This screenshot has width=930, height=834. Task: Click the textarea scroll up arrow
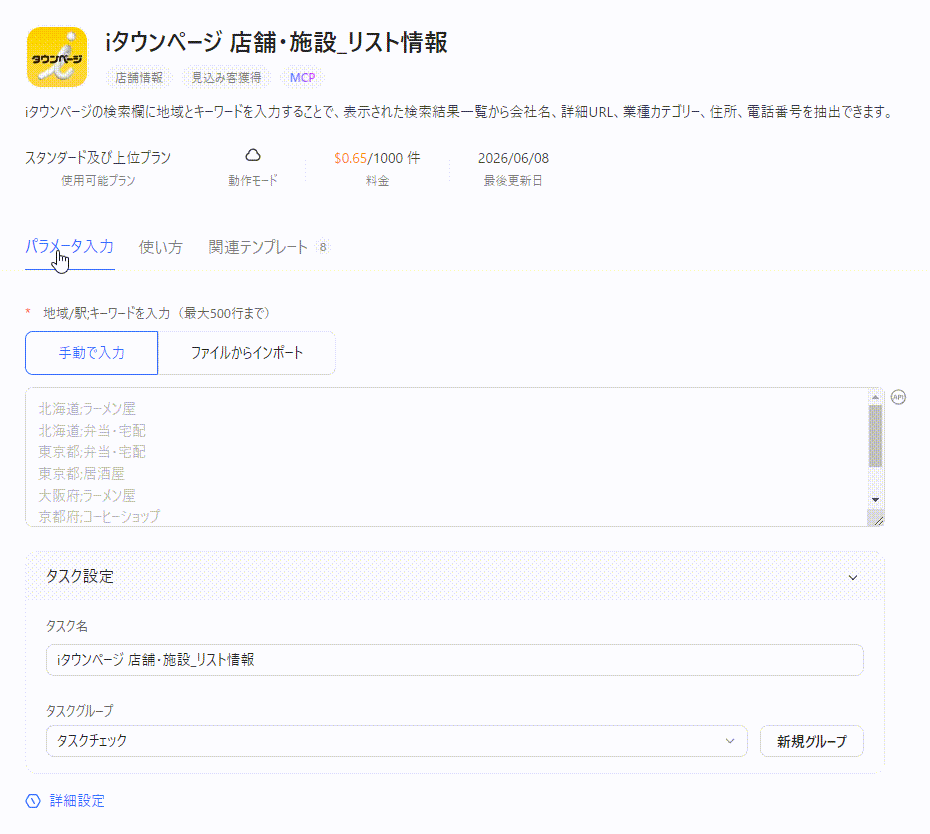click(875, 397)
